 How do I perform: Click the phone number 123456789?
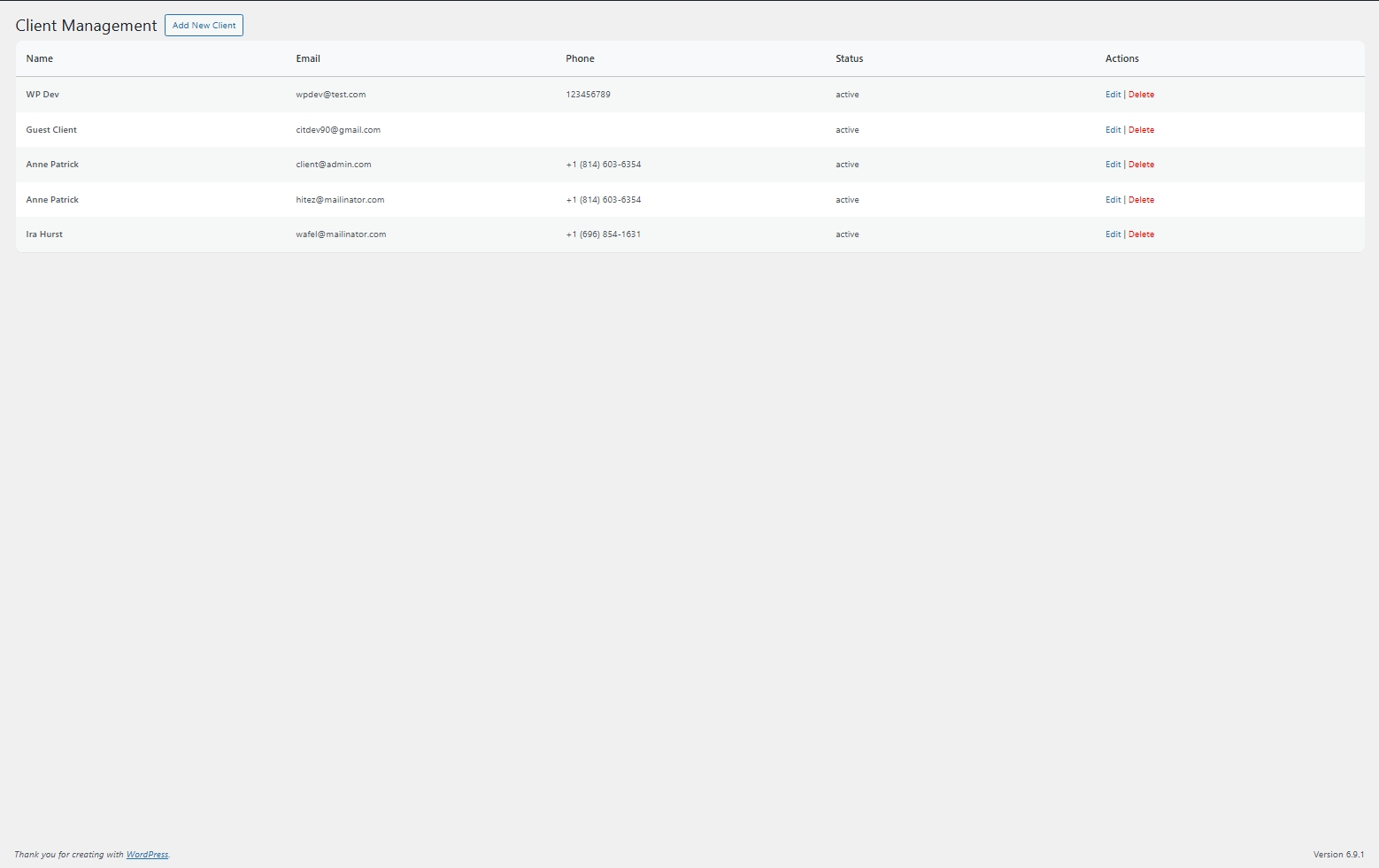(x=588, y=95)
